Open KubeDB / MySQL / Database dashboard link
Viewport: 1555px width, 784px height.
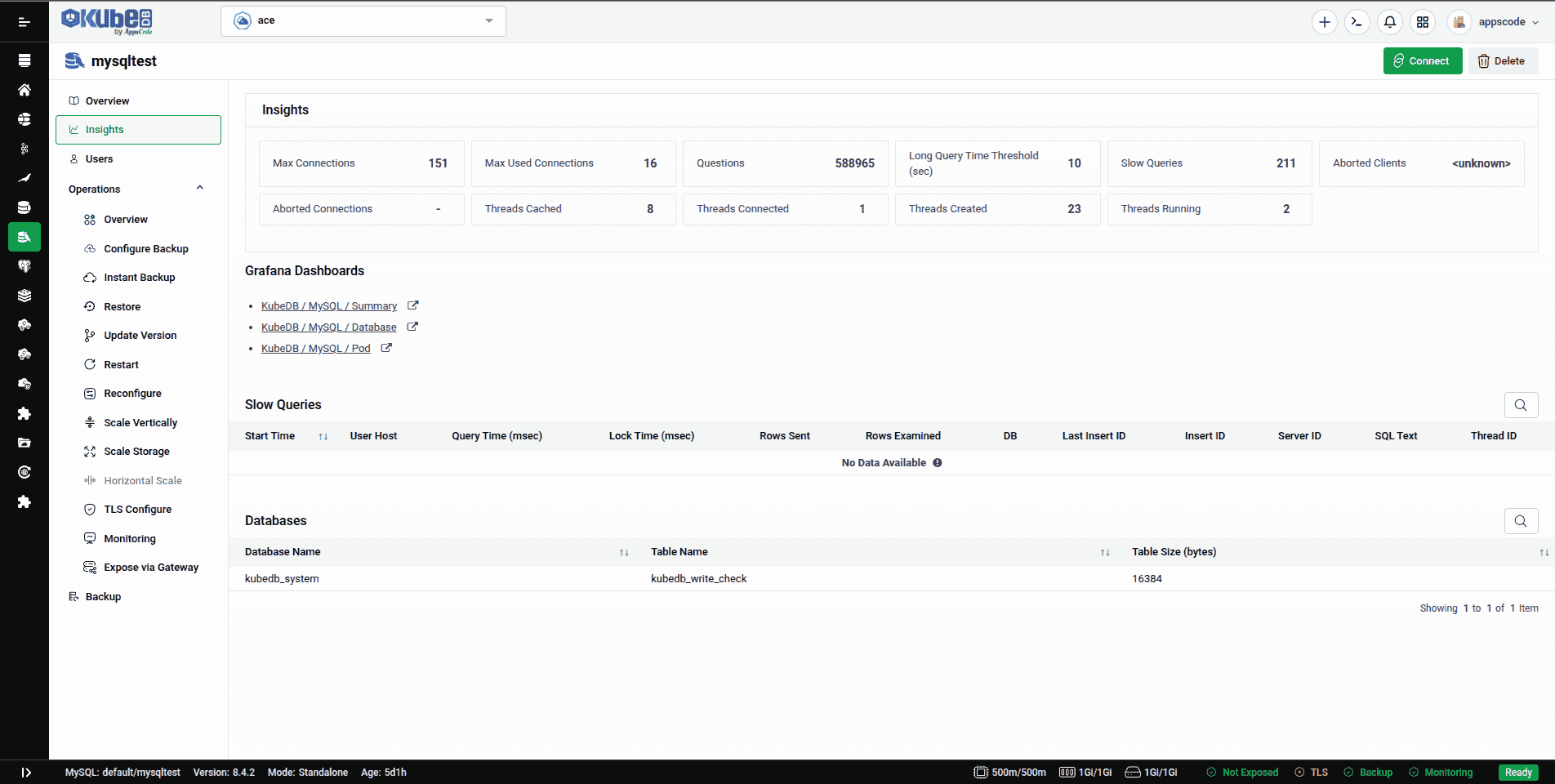click(x=329, y=327)
